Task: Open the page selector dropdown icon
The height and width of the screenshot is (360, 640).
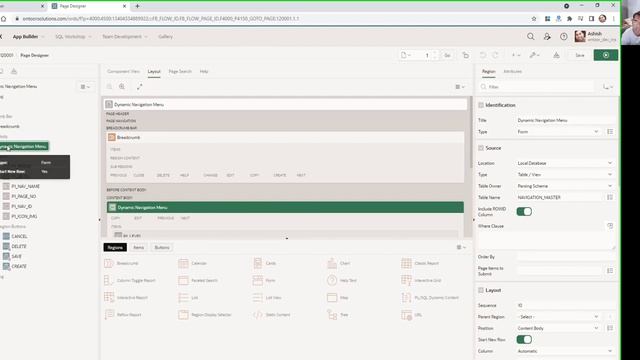Action: point(405,55)
